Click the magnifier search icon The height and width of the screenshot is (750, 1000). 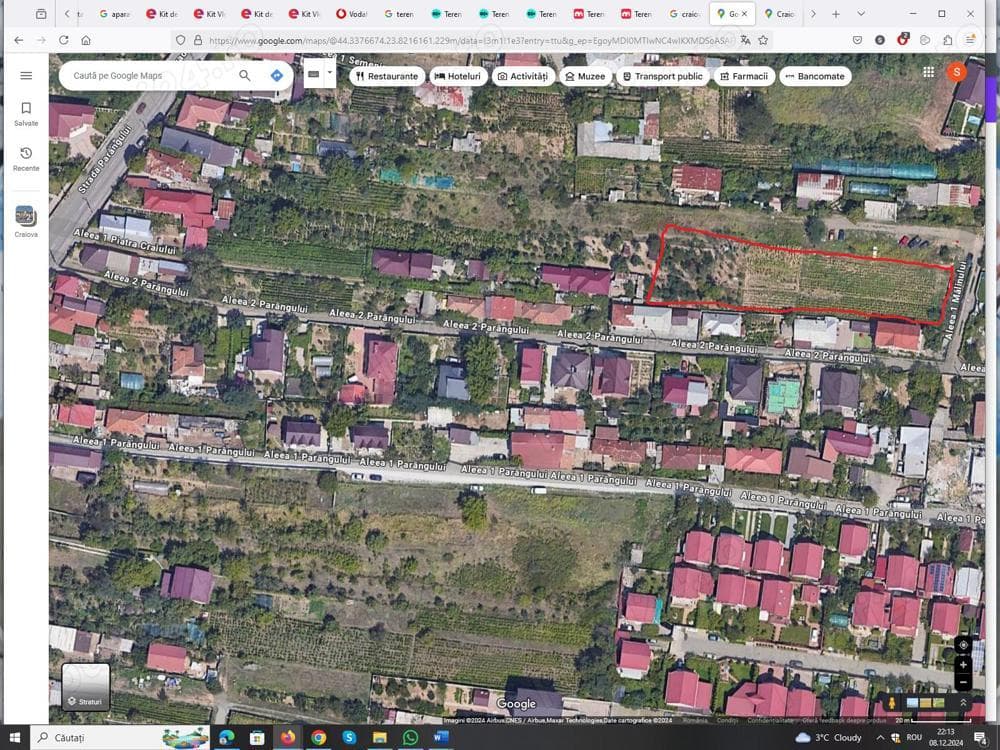click(245, 75)
